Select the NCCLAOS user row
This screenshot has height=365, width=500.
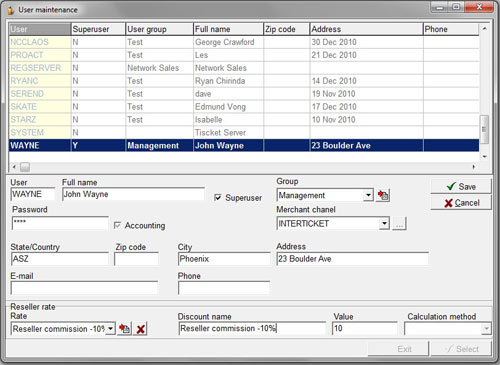(244, 42)
